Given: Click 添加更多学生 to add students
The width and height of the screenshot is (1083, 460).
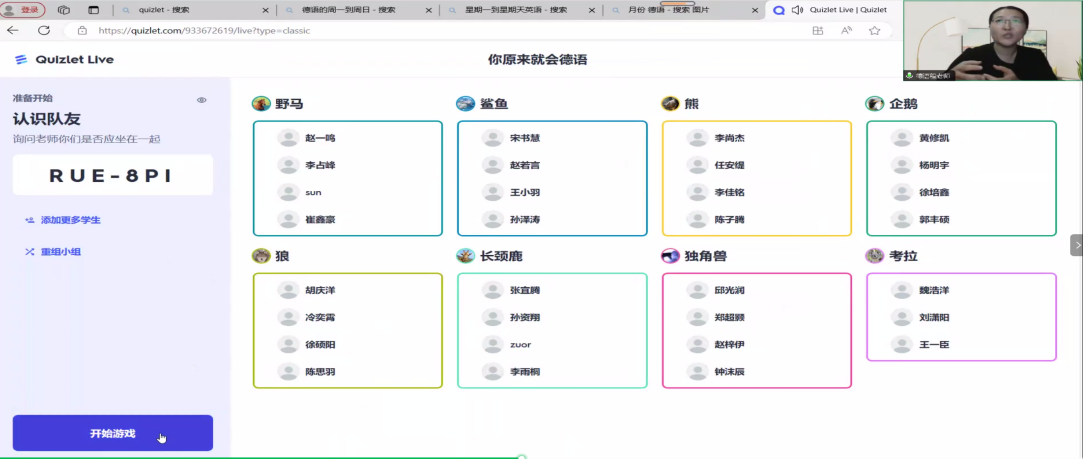Looking at the screenshot, I should point(70,220).
